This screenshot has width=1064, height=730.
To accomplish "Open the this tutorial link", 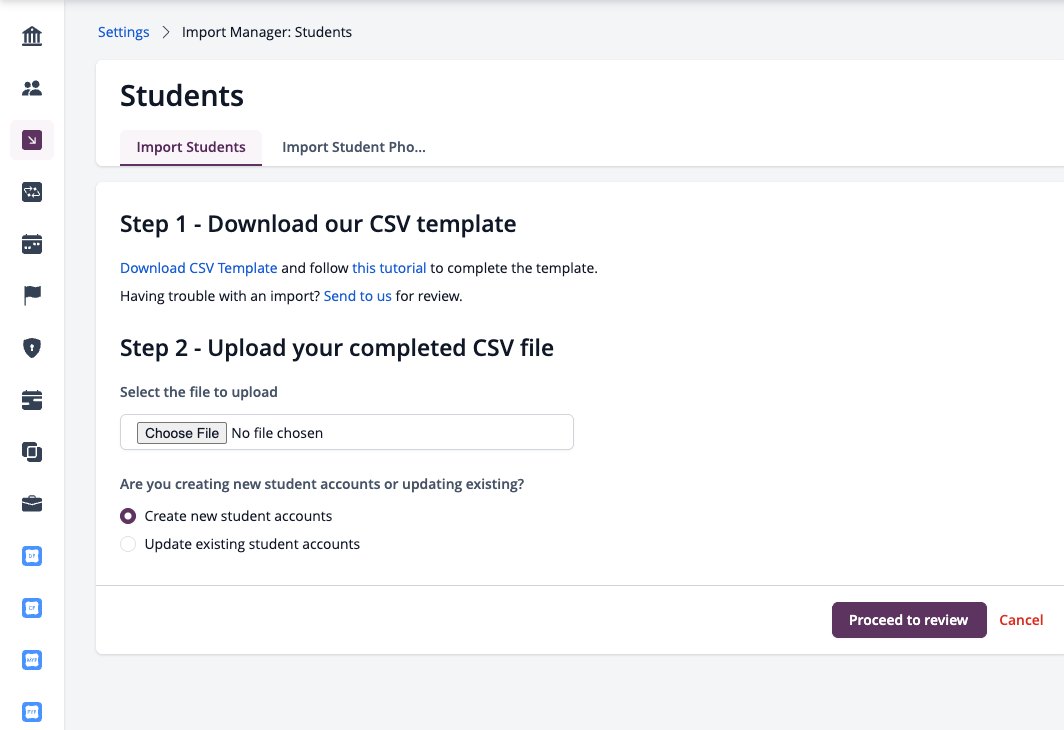I will coord(390,268).
